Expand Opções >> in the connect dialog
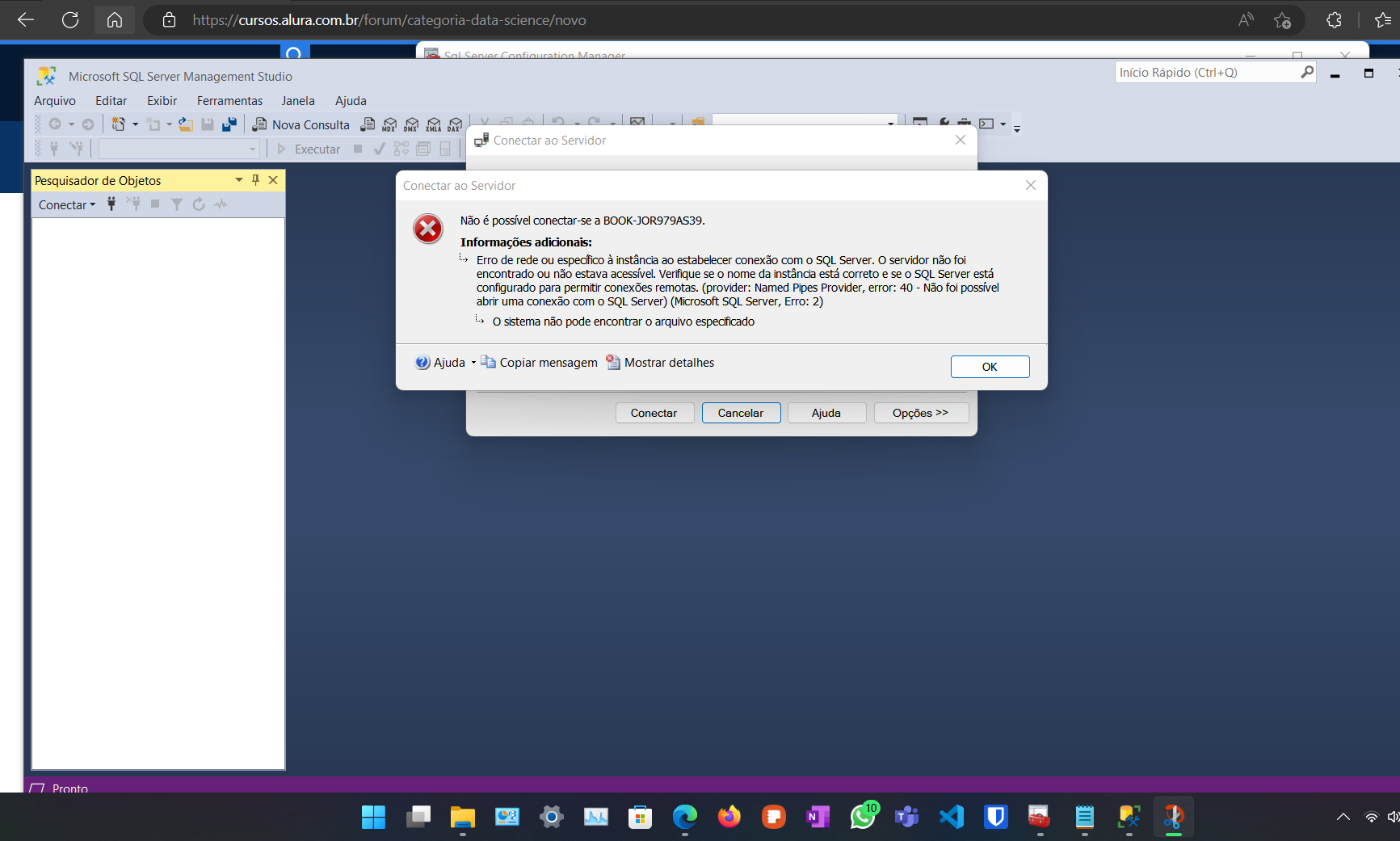Image resolution: width=1400 pixels, height=841 pixels. pyautogui.click(x=921, y=413)
